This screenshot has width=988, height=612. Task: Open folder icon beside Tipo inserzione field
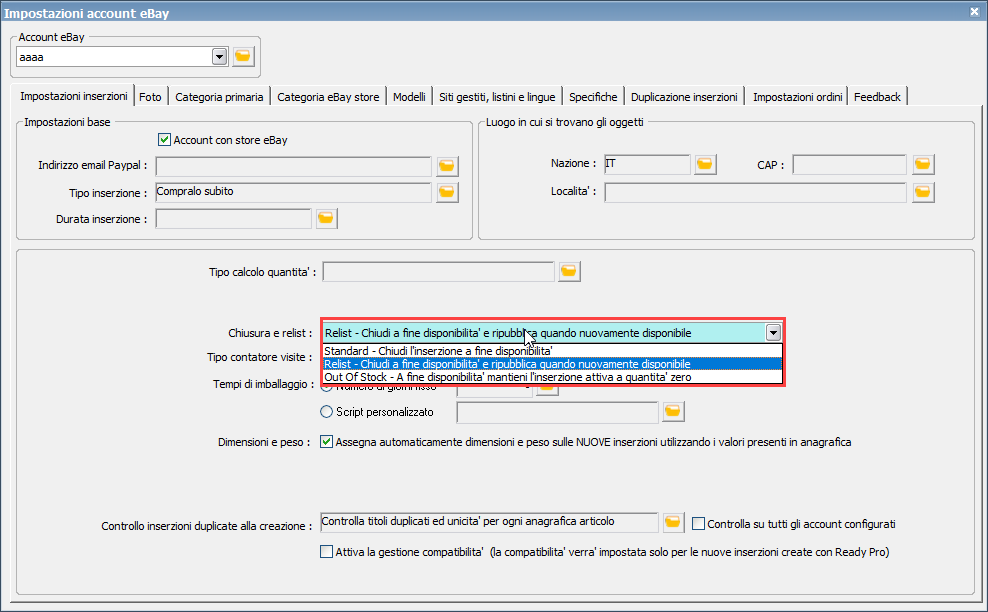point(447,192)
